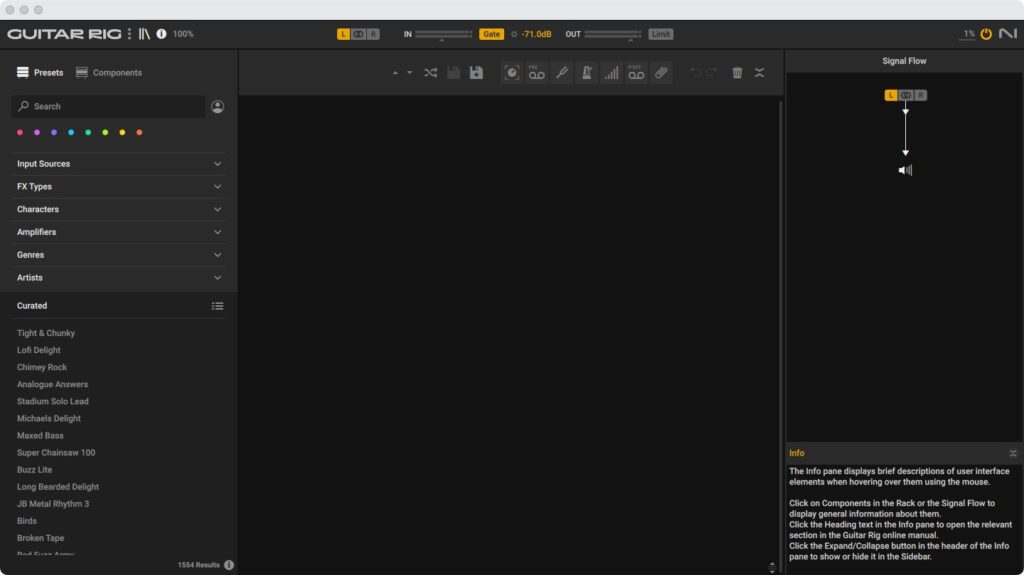1024x575 pixels.
Task: Load the JB Metal Rhythm 3 preset
Action: tap(53, 504)
